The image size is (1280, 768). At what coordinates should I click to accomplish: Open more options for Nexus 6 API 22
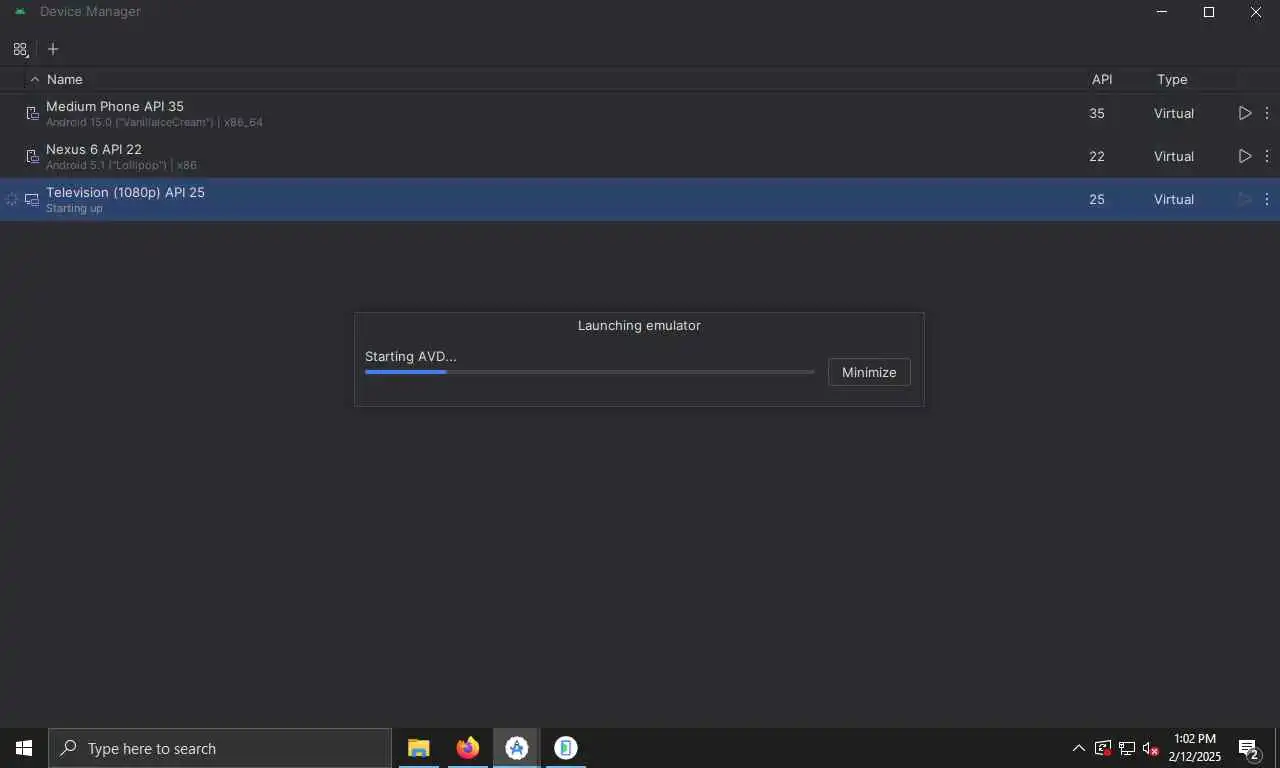click(1267, 156)
